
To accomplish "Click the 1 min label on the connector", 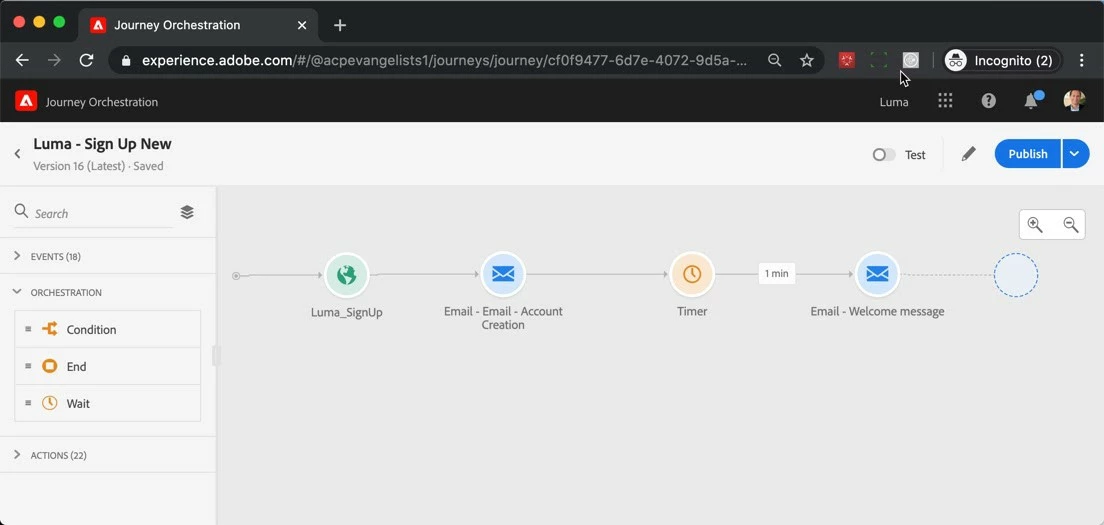I will (777, 274).
